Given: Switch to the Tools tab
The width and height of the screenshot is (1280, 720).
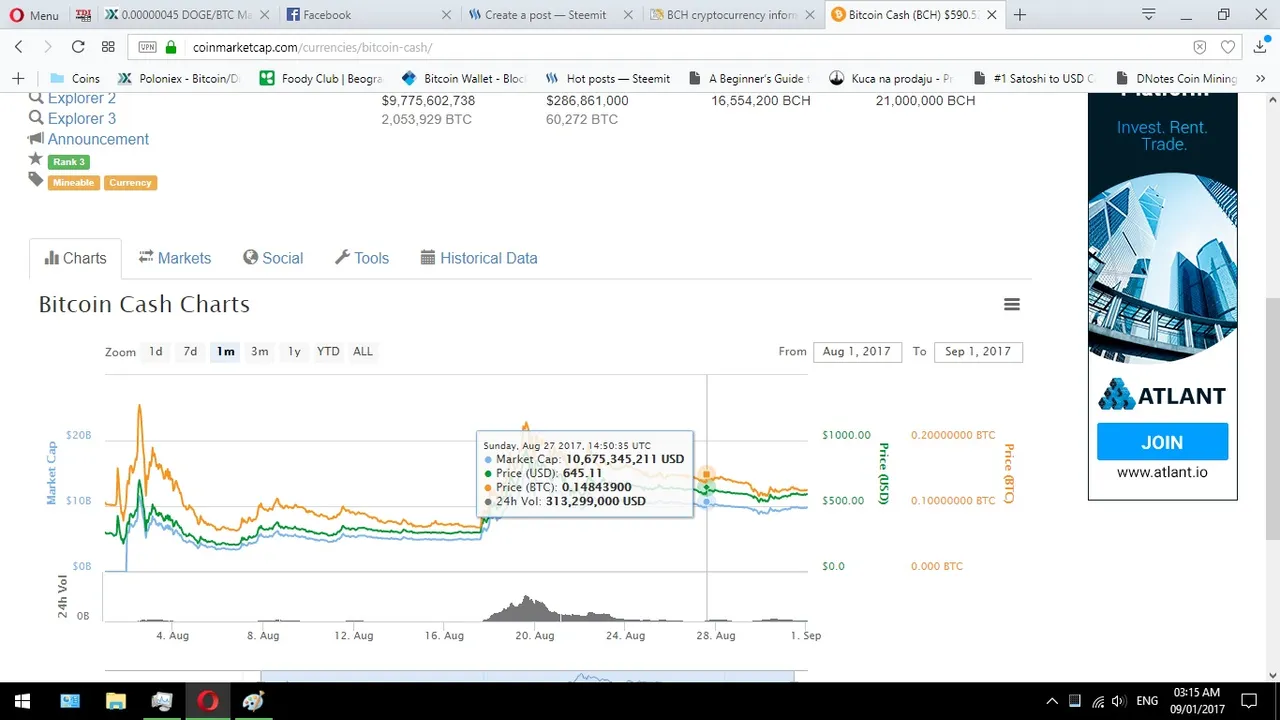Looking at the screenshot, I should (x=362, y=258).
